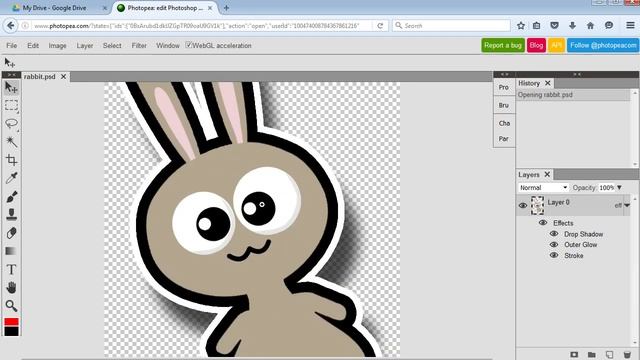The image size is (640, 360).
Task: Open the Select menu
Action: click(112, 46)
